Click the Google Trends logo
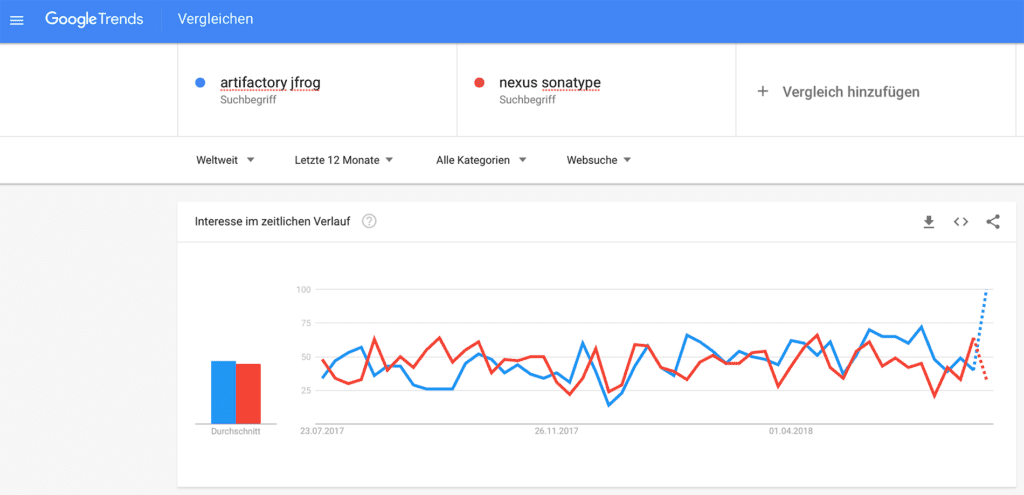 pos(94,19)
